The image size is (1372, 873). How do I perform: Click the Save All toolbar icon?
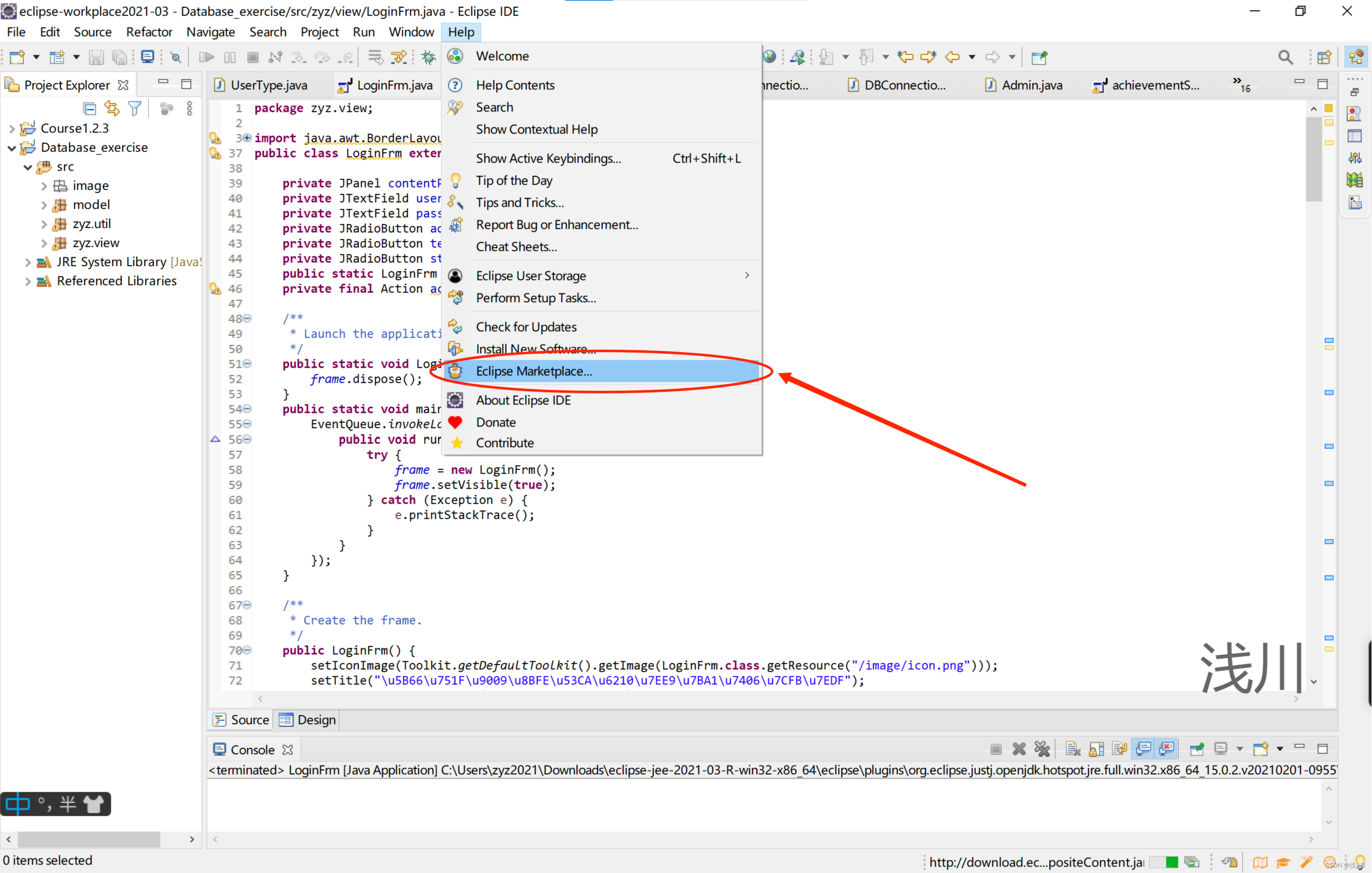[x=119, y=57]
